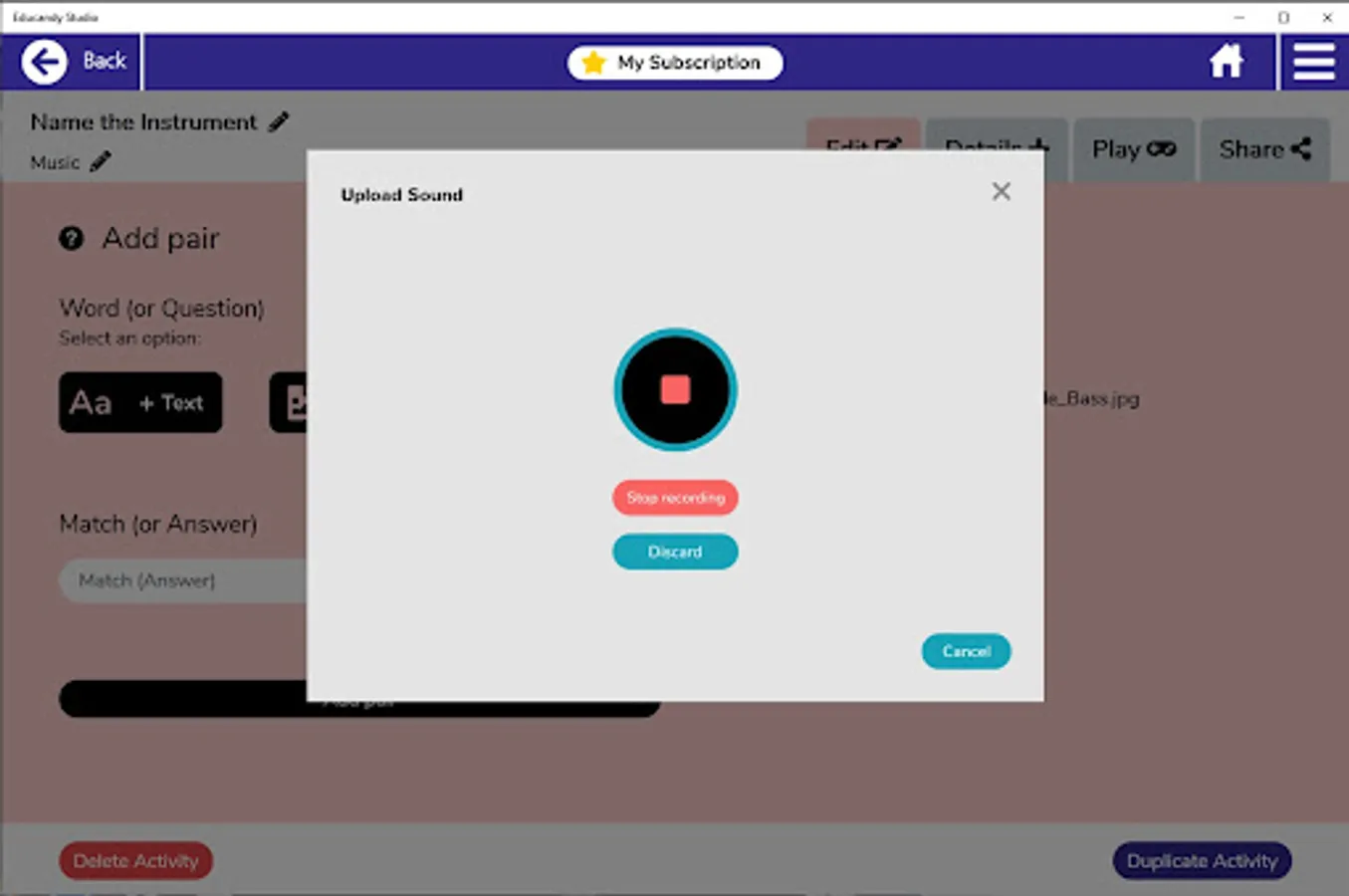Click the red Stop recording button
Image resolution: width=1349 pixels, height=896 pixels.
tap(675, 498)
